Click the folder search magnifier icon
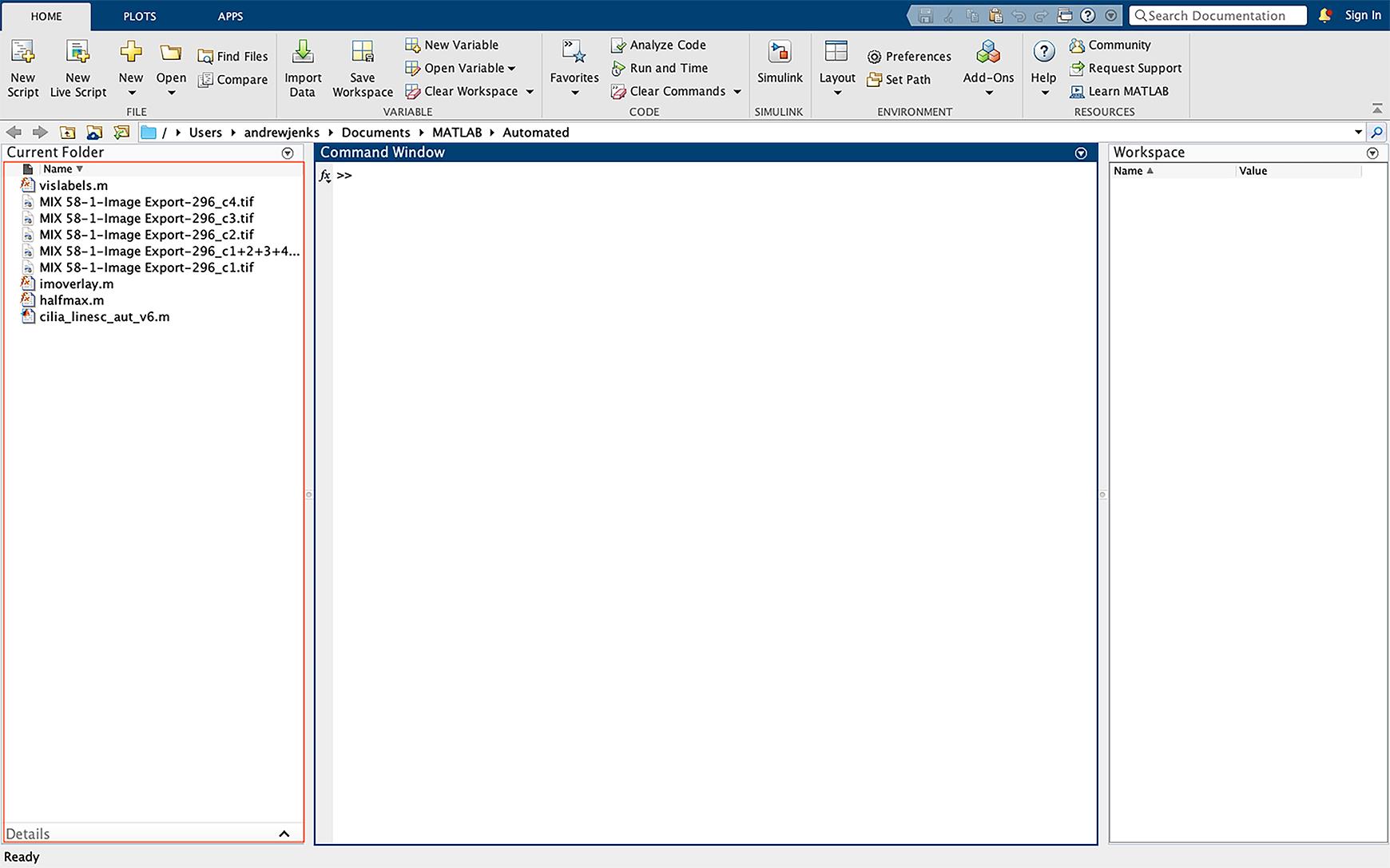 tap(1376, 133)
